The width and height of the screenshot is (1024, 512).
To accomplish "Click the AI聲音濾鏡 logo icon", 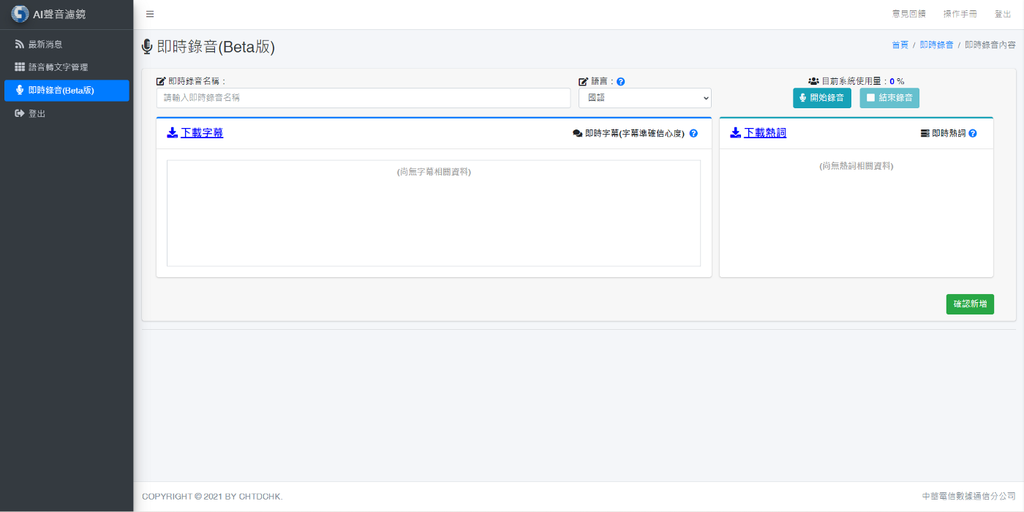I will [x=20, y=14].
